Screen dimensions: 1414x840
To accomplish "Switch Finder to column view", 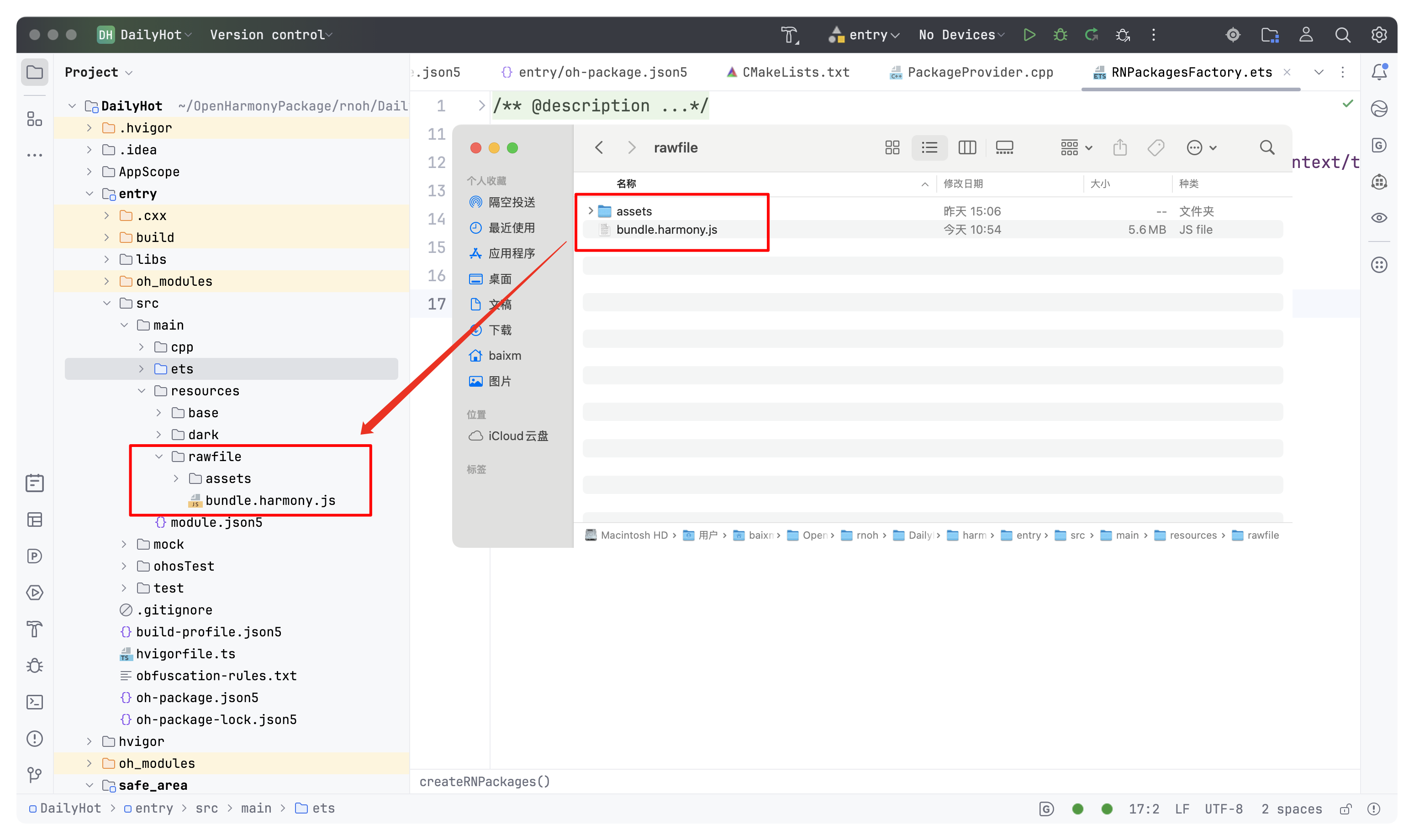I will 966,148.
